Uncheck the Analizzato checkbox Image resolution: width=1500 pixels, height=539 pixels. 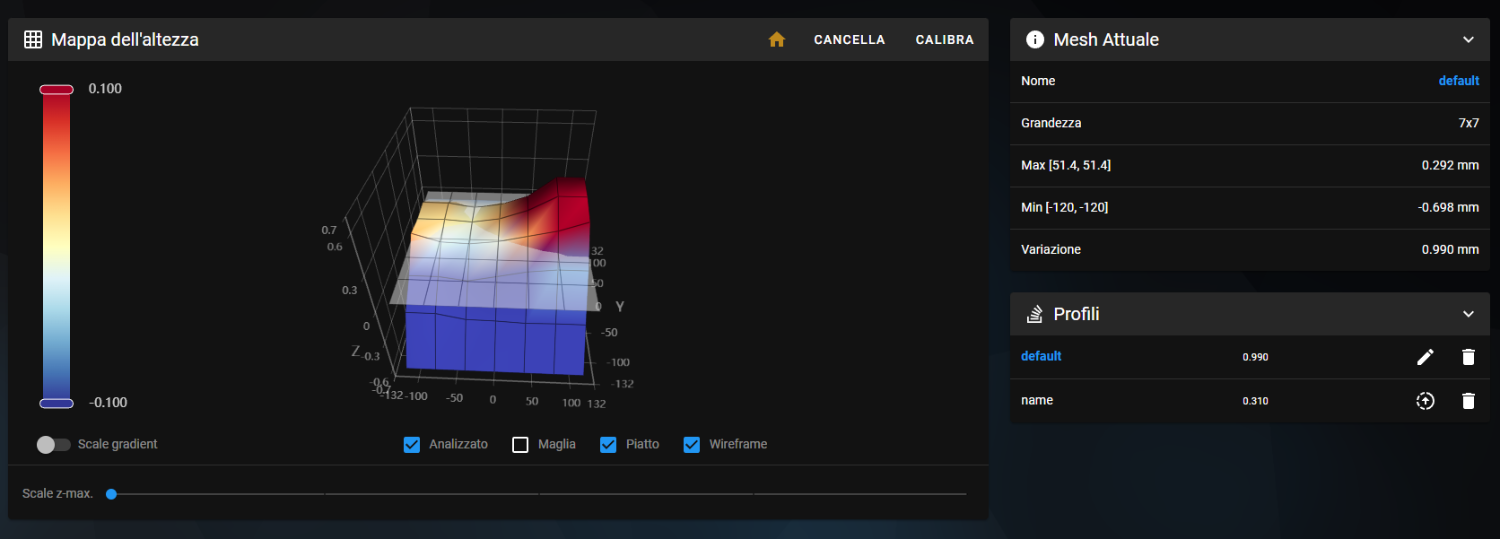[412, 445]
